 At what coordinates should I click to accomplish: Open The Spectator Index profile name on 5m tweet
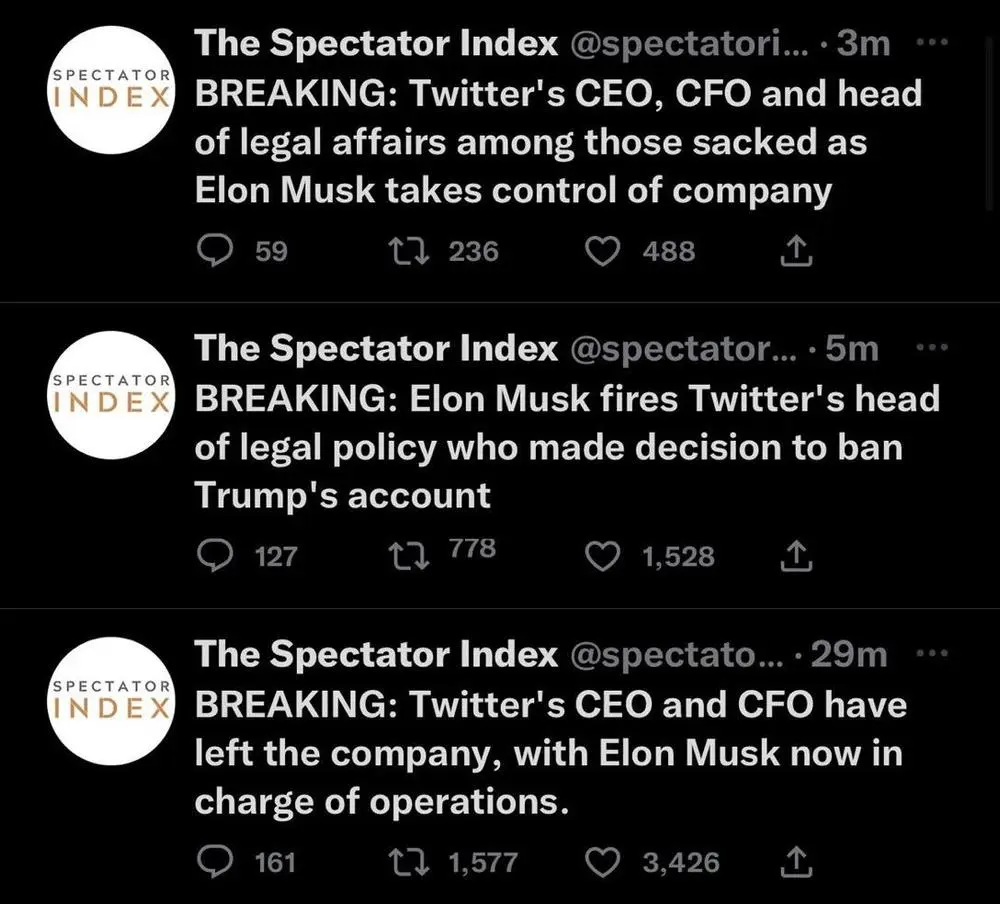coord(376,348)
